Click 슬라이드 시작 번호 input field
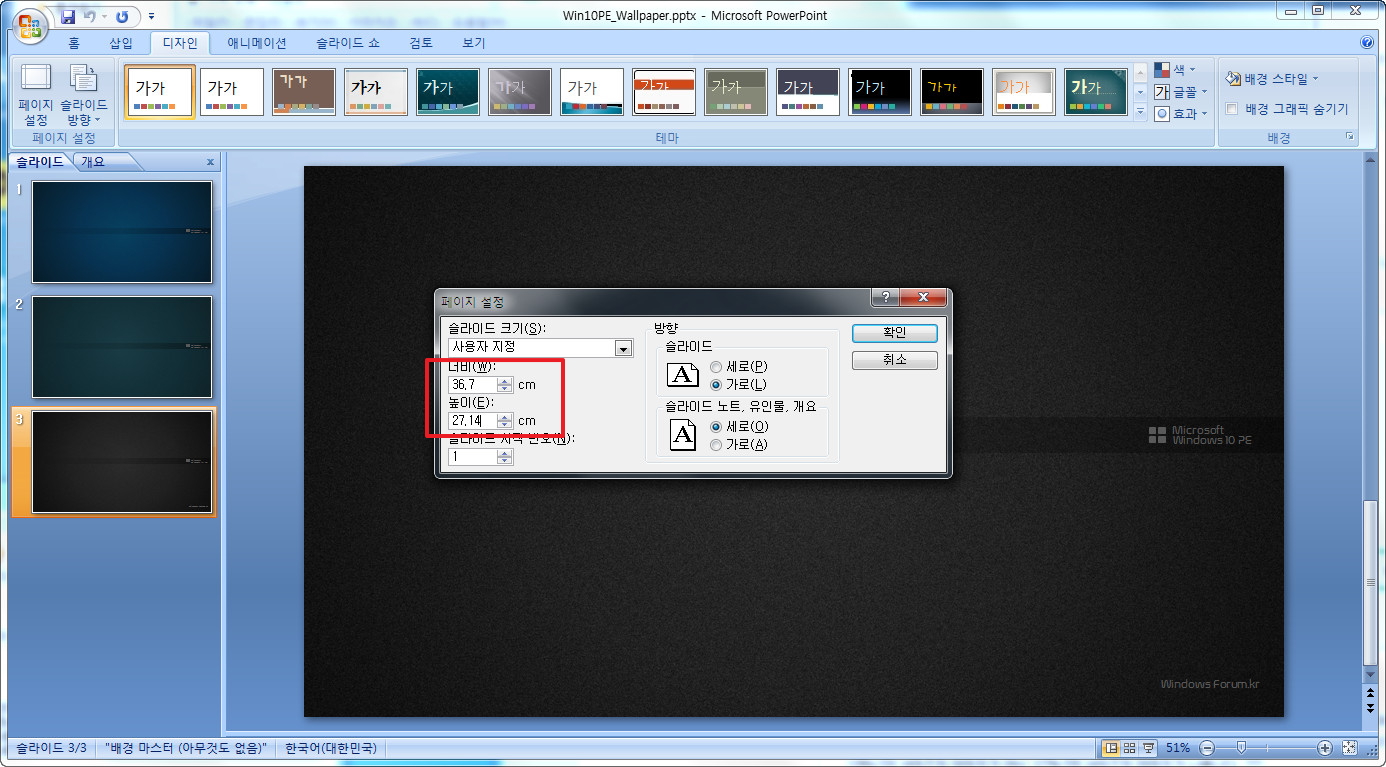Screen dimensions: 1386x767 (473, 456)
